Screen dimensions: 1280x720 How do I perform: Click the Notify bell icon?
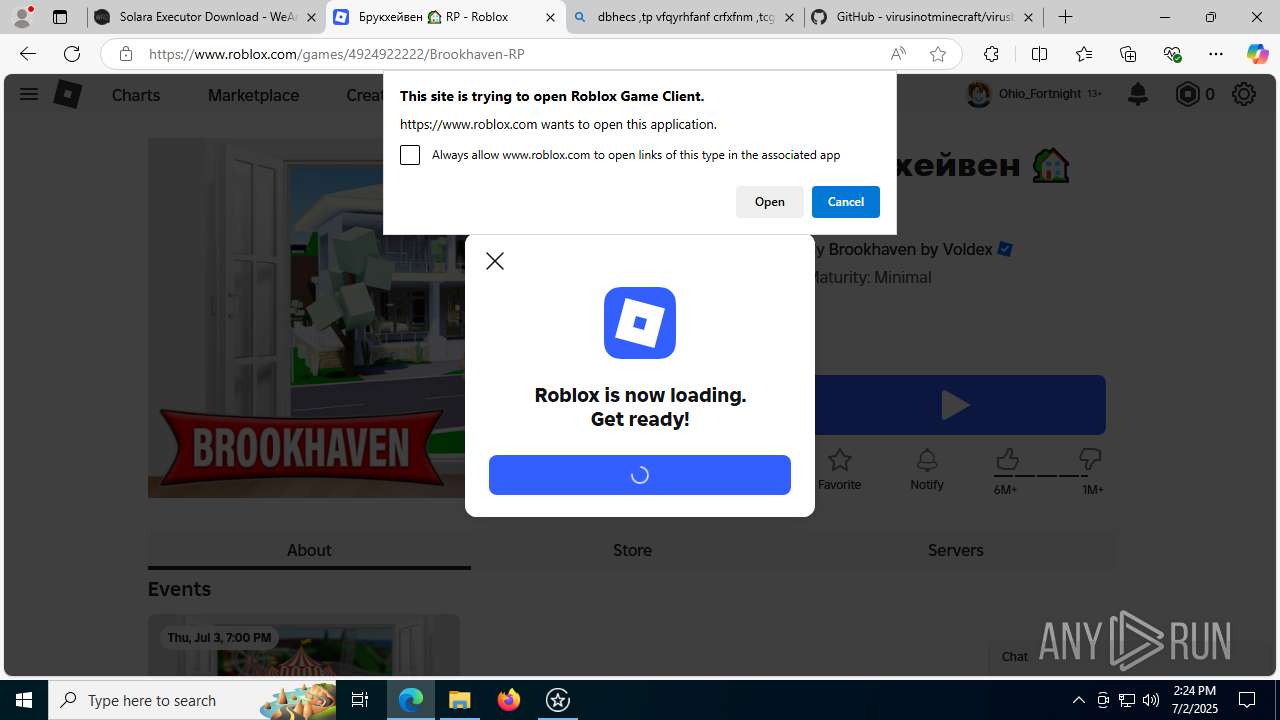pos(927,460)
